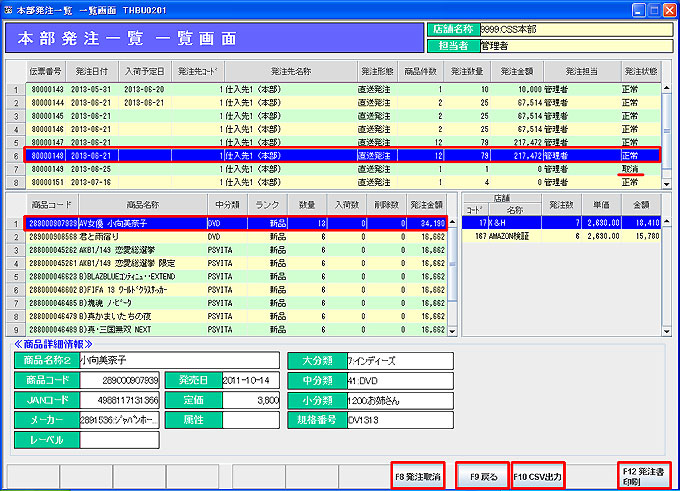Screen dimensions: 680x491
Task: Select order row with slip number 80000149
Action: point(343,169)
